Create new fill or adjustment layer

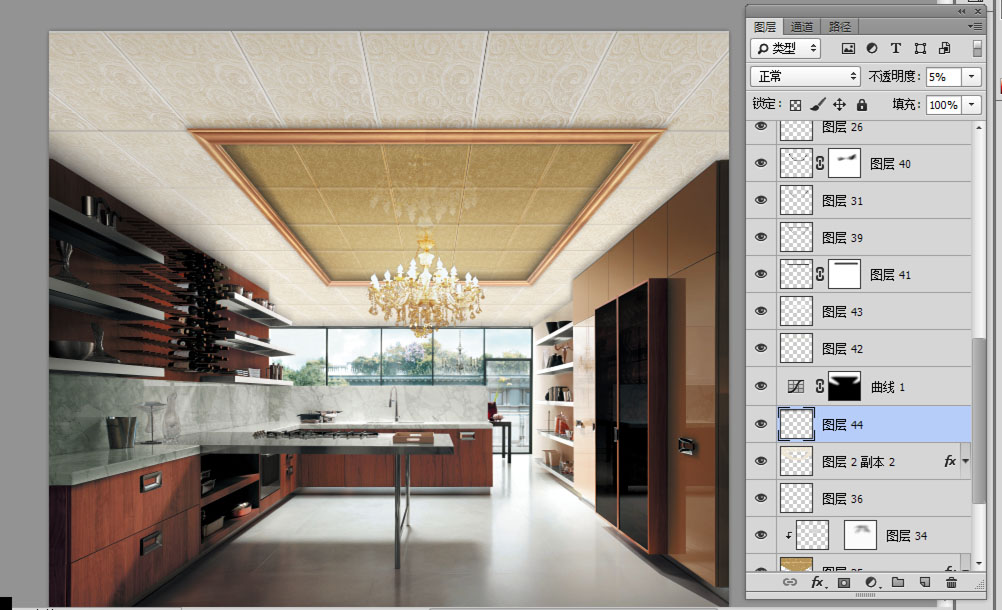click(871, 583)
